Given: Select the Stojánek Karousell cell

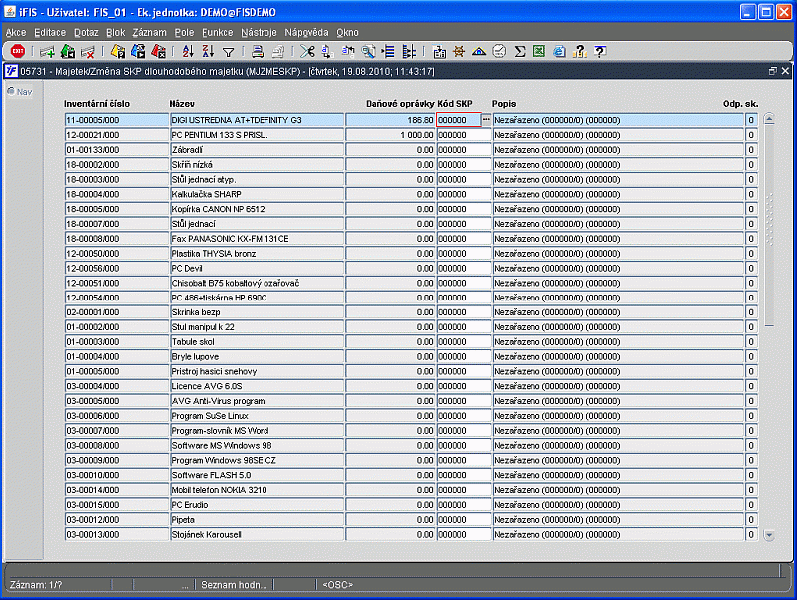Looking at the screenshot, I should point(257,534).
